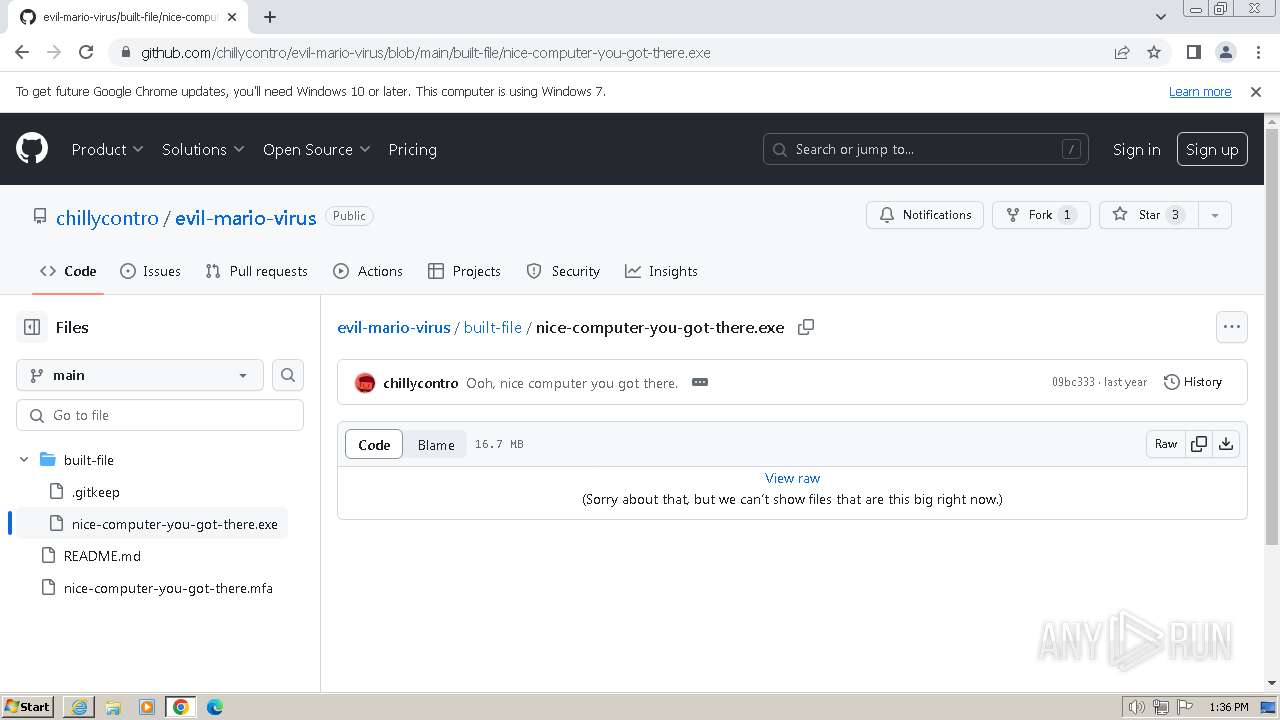Open commit 09bc333 link
Image resolution: width=1280 pixels, height=720 pixels.
click(x=1073, y=382)
